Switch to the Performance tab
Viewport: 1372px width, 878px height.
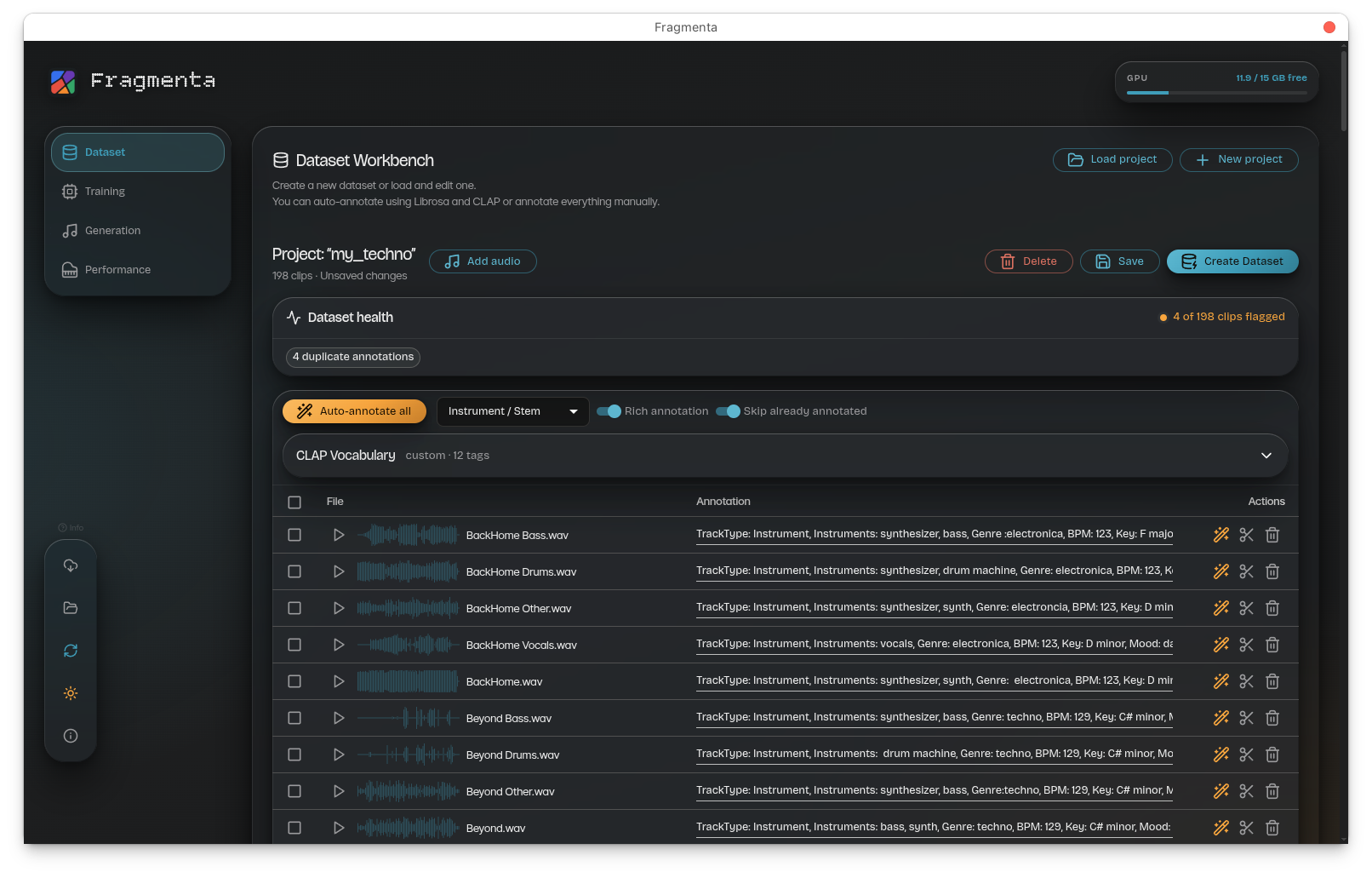(x=138, y=270)
